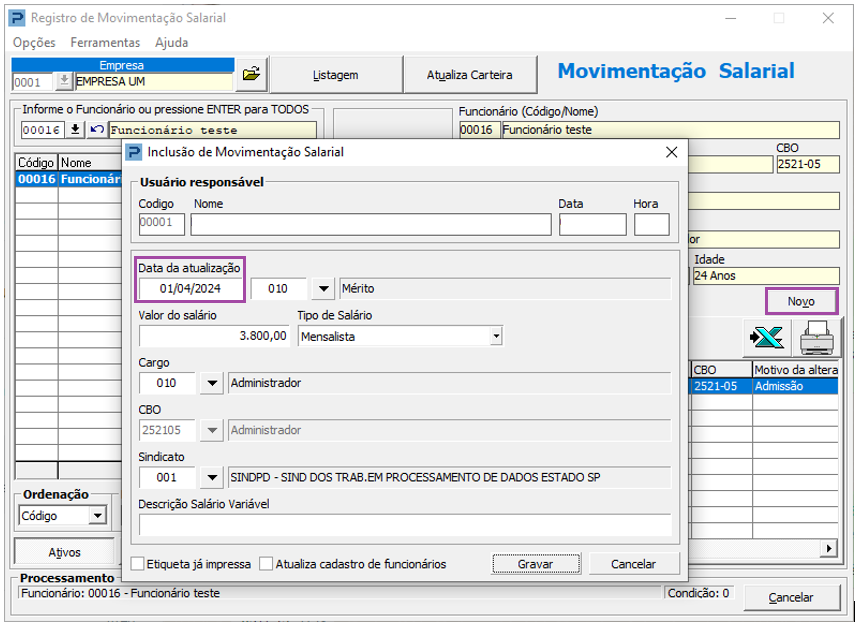Click the employee code lookup arrow icon
The width and height of the screenshot is (859, 626).
tap(76, 130)
